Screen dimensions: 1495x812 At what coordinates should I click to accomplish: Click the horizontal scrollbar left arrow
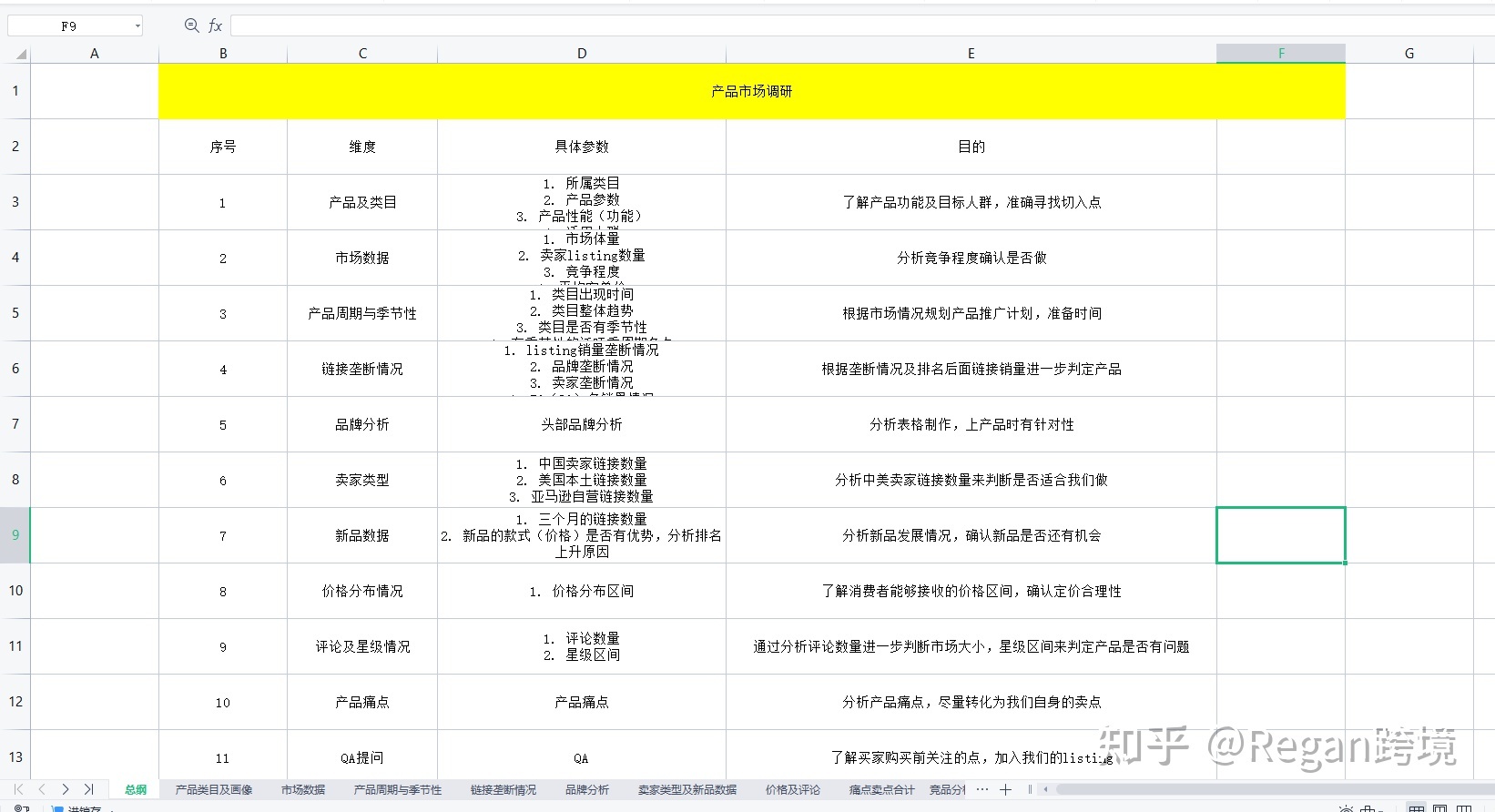(x=1046, y=789)
